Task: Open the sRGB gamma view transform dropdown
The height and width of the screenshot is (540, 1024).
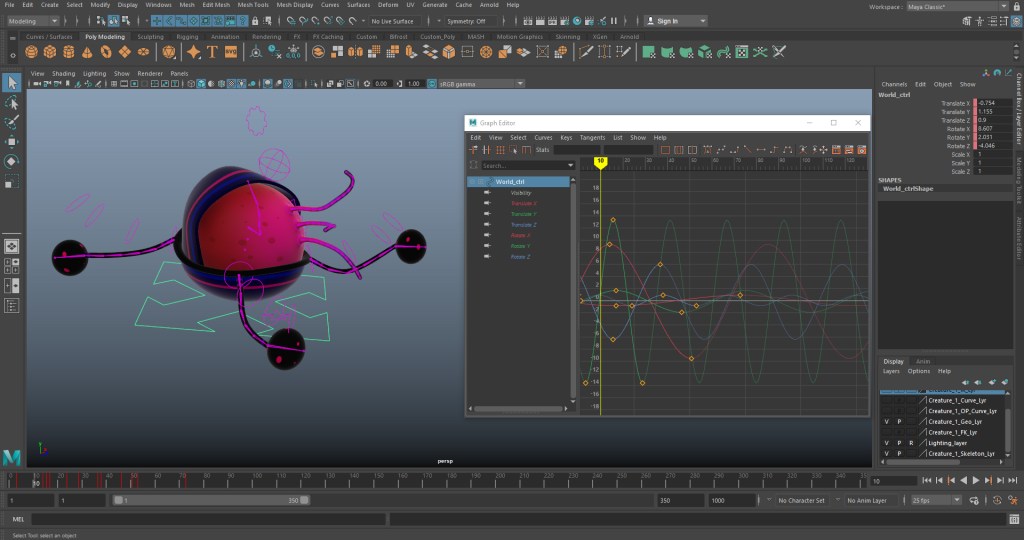Action: click(480, 84)
